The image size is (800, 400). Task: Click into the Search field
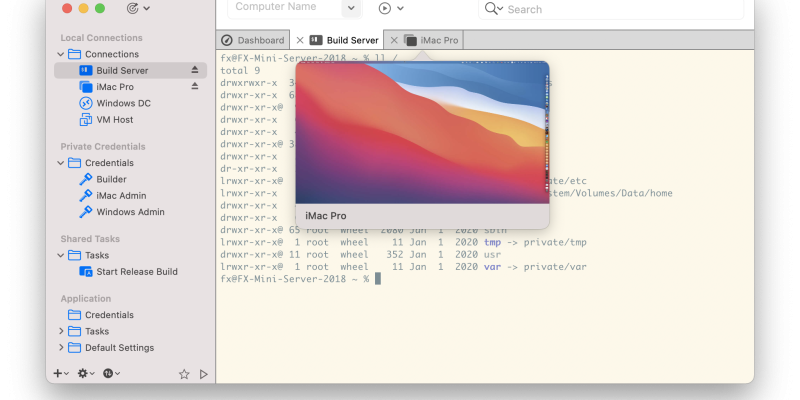pos(620,9)
